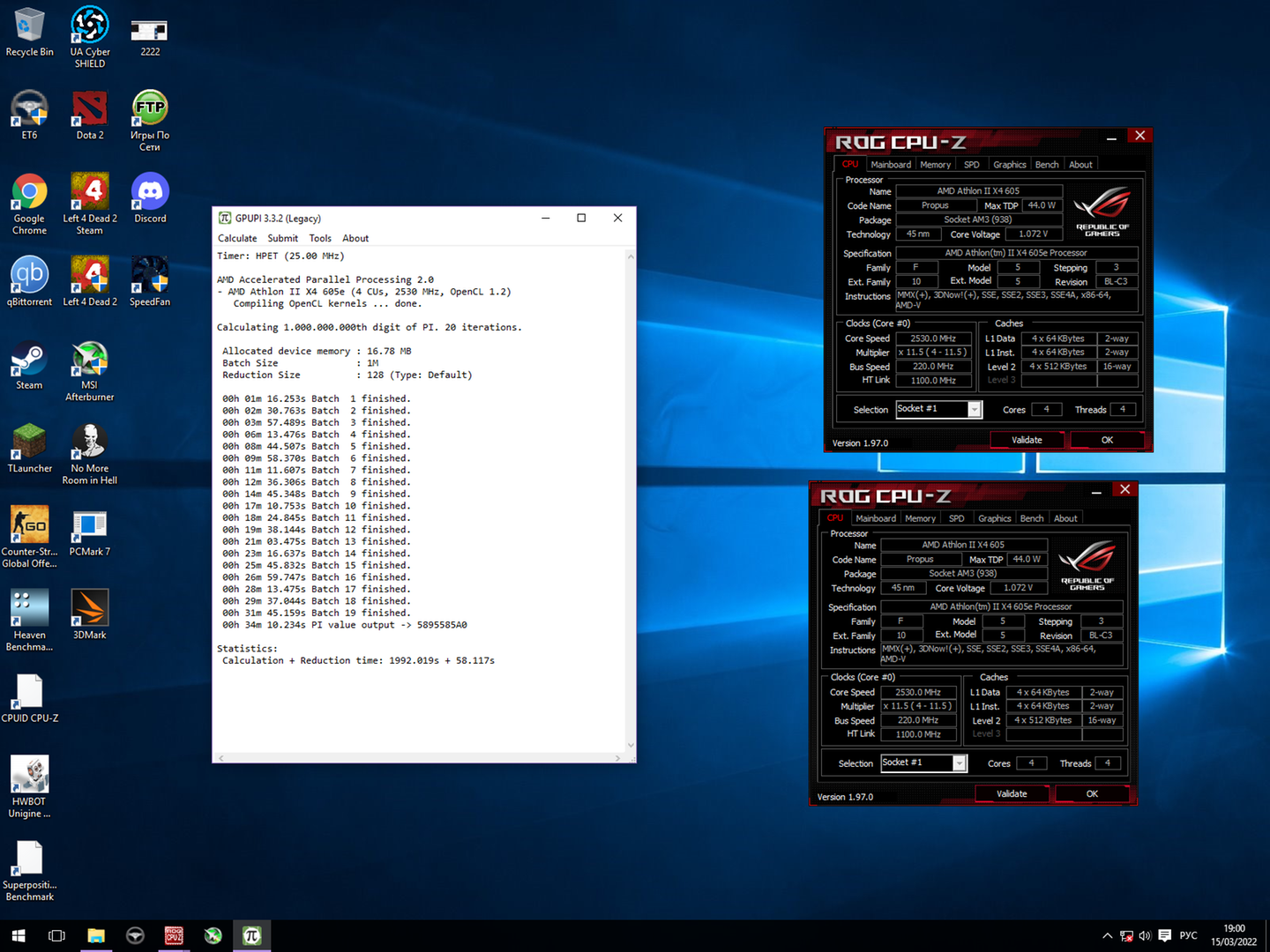Click the GPUPI horizontal scrollbar
This screenshot has height=952, width=1270.
419,758
